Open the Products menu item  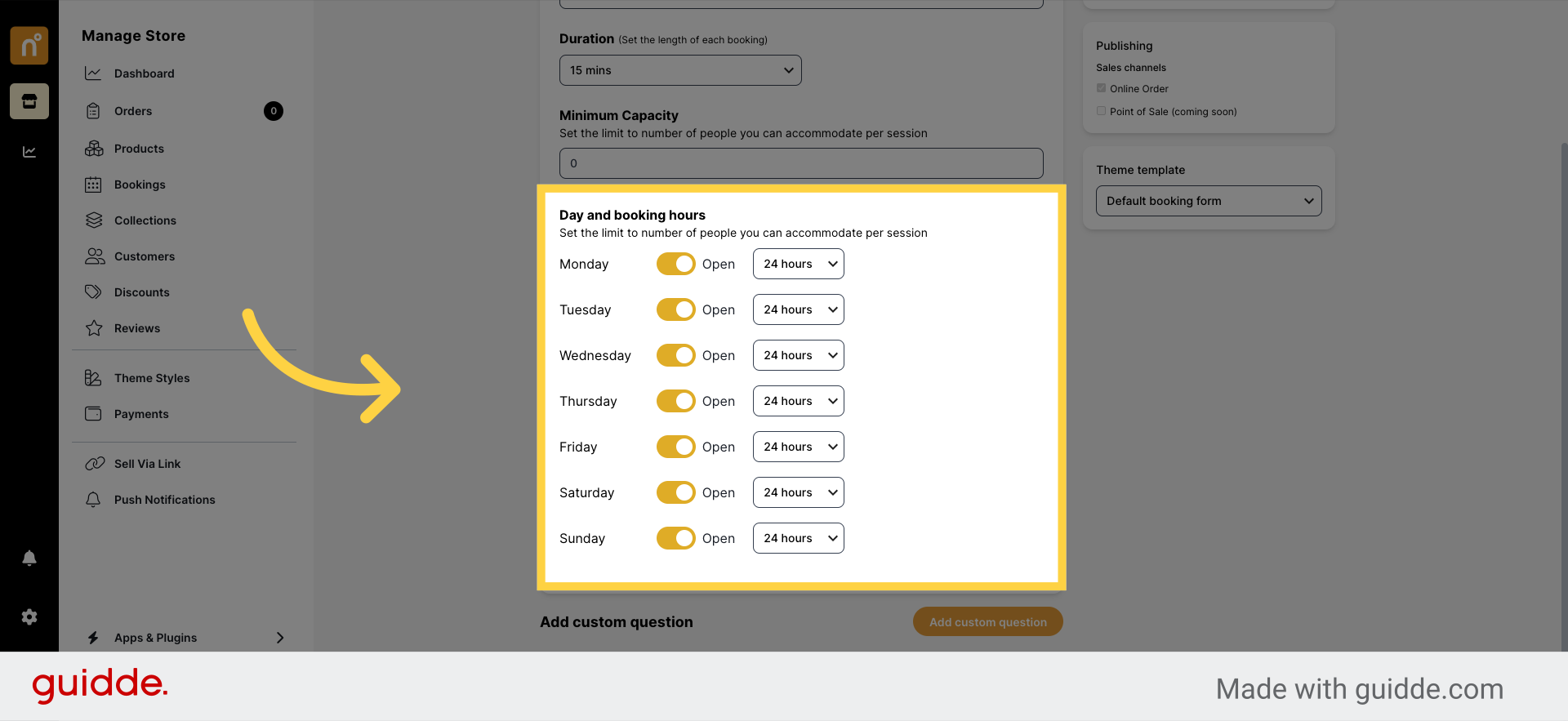(139, 149)
